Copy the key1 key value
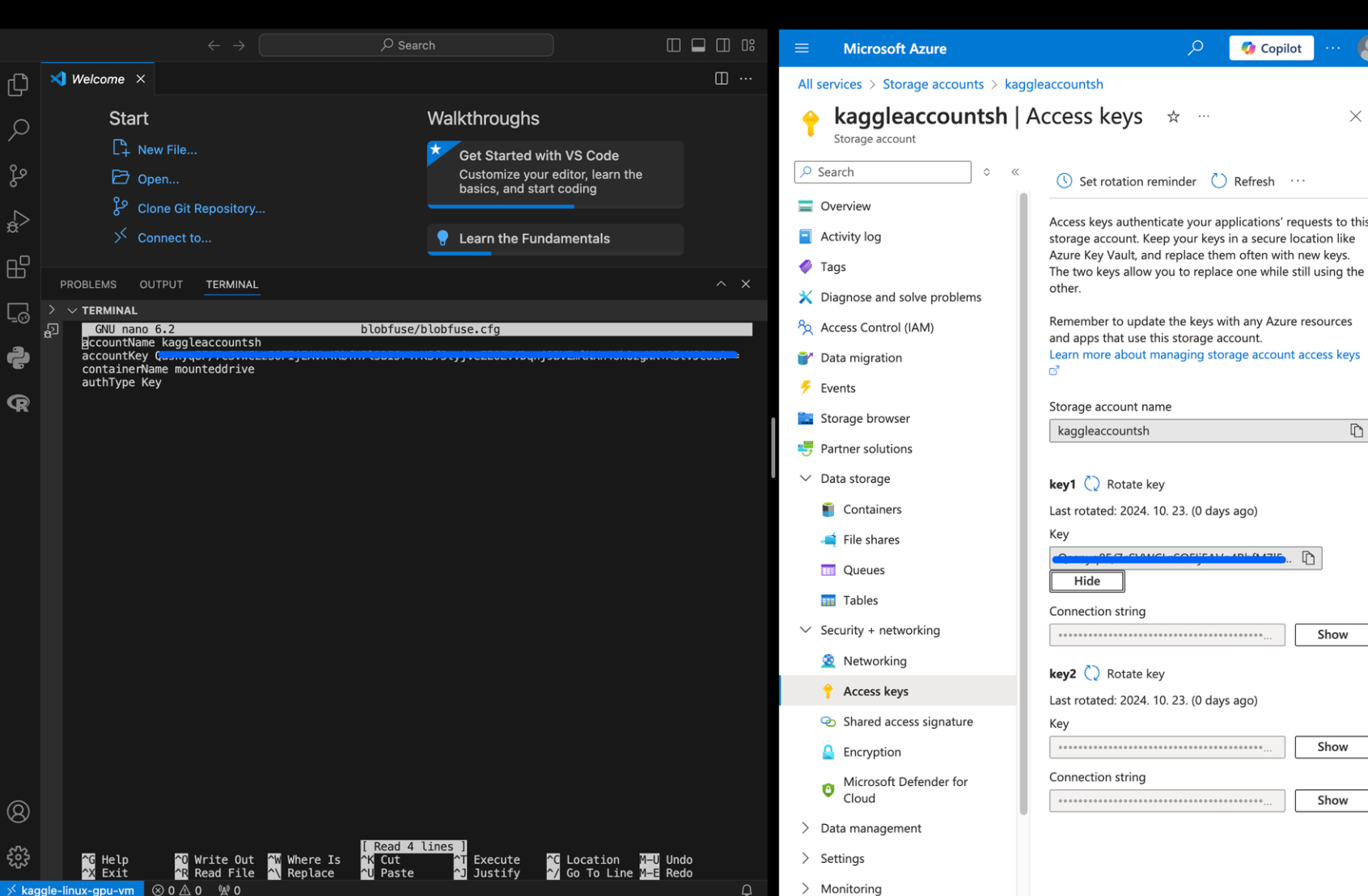 pyautogui.click(x=1308, y=558)
